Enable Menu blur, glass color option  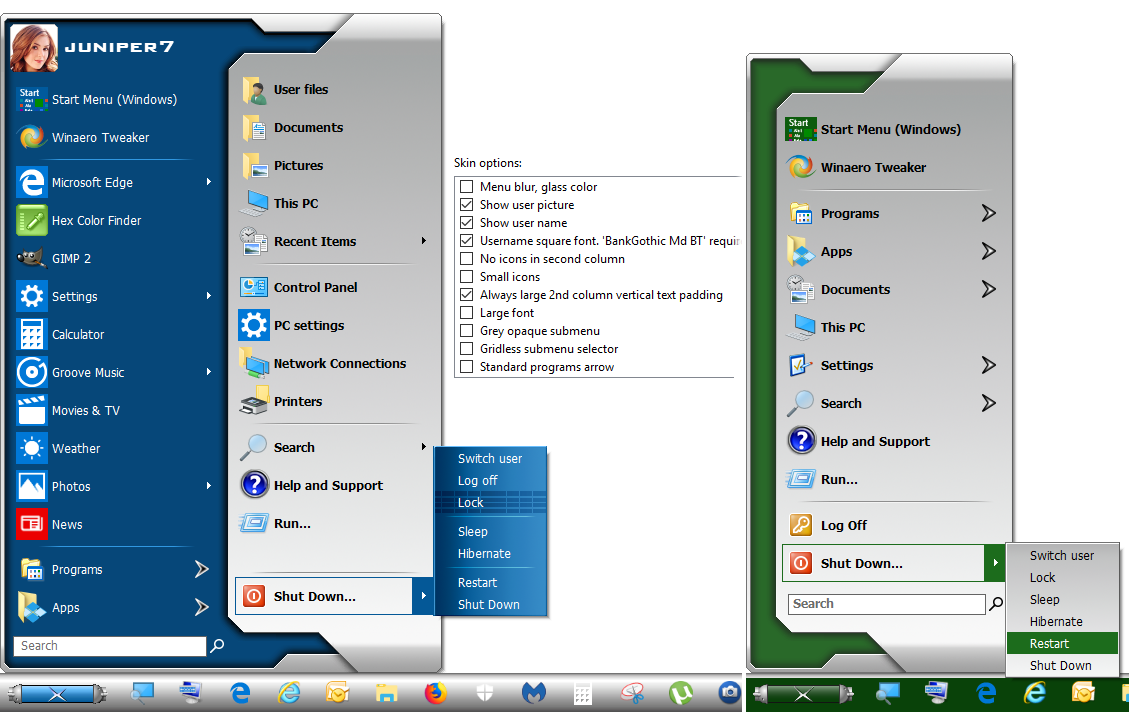(466, 187)
